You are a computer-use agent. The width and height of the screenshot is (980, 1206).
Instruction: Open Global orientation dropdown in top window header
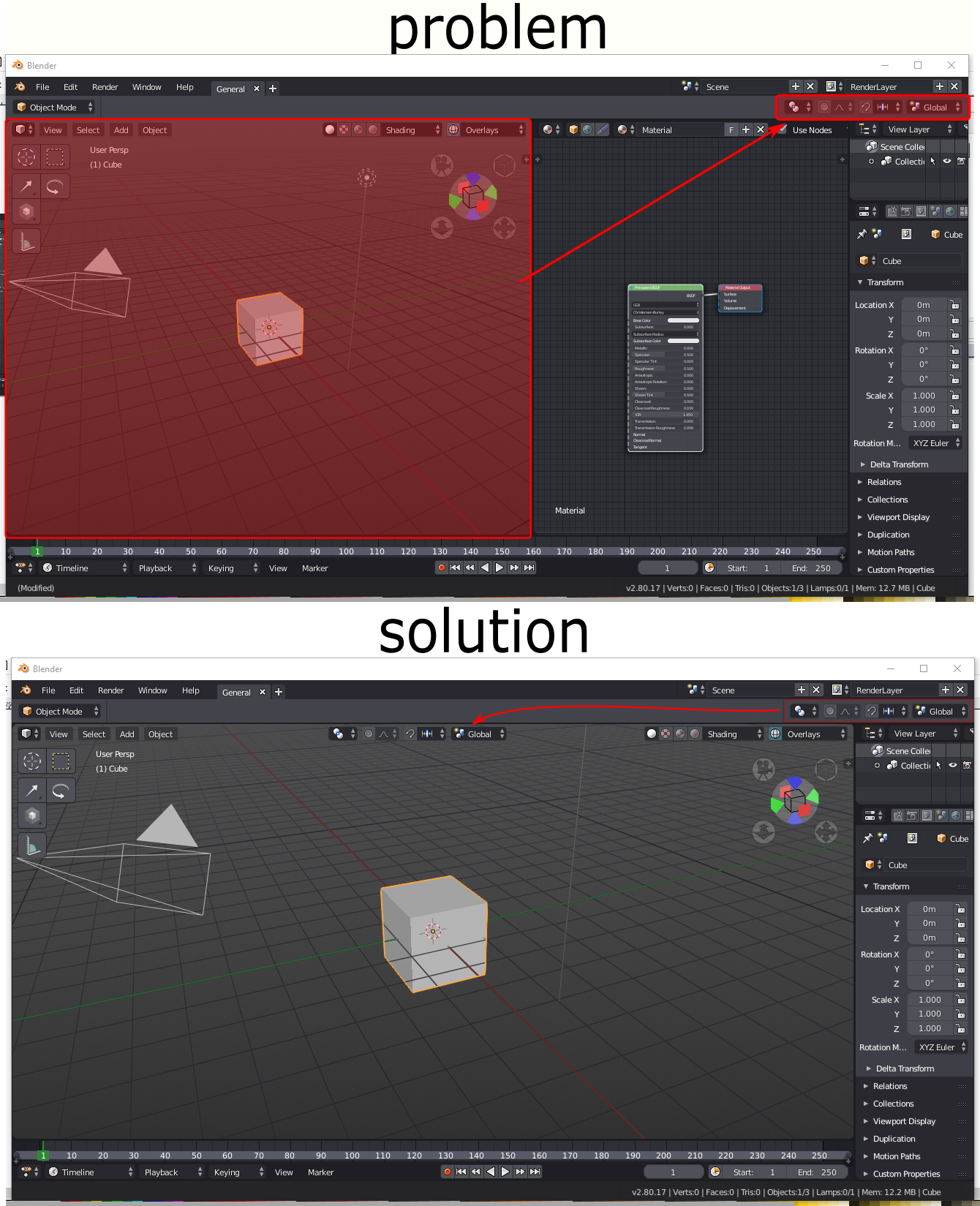click(x=935, y=108)
